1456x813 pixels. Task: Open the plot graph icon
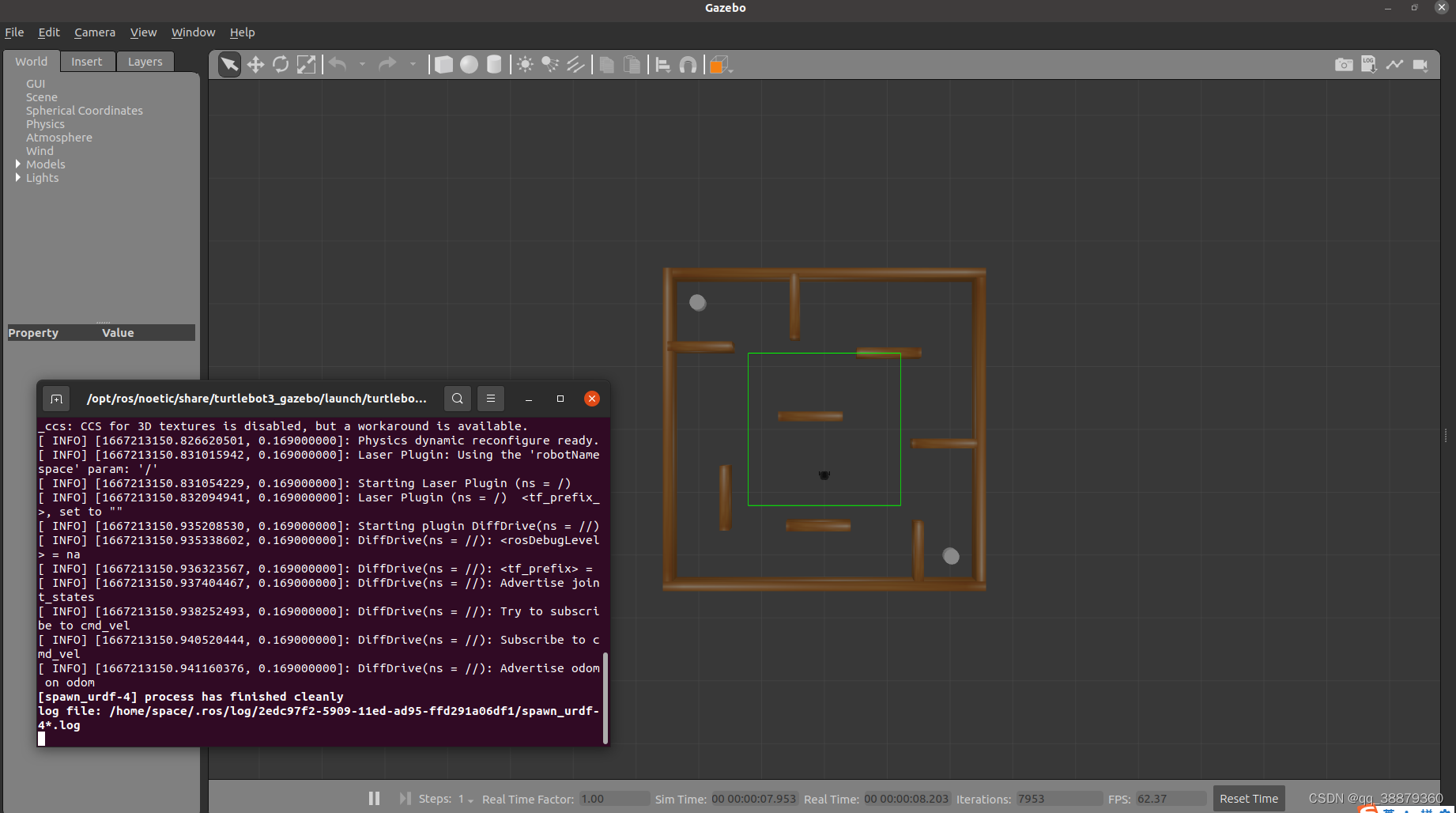(x=1394, y=65)
